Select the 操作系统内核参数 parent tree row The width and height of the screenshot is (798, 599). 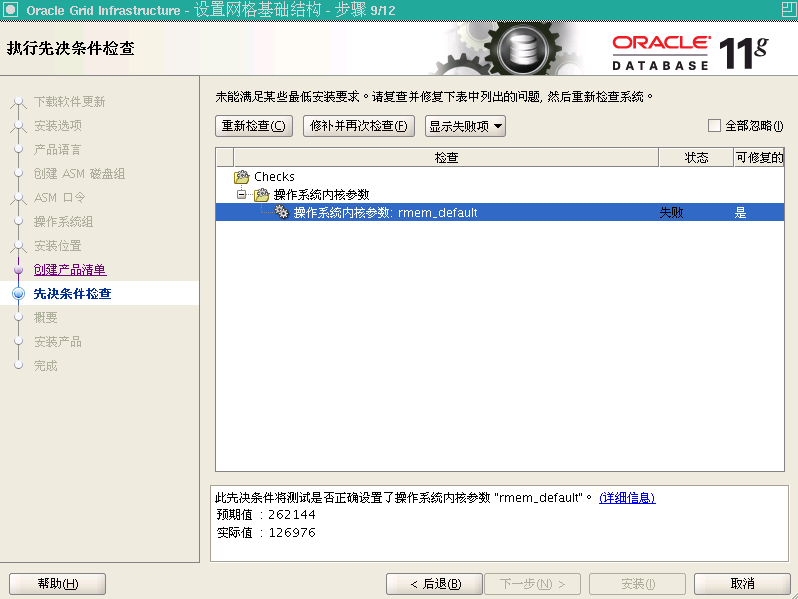(x=500, y=194)
